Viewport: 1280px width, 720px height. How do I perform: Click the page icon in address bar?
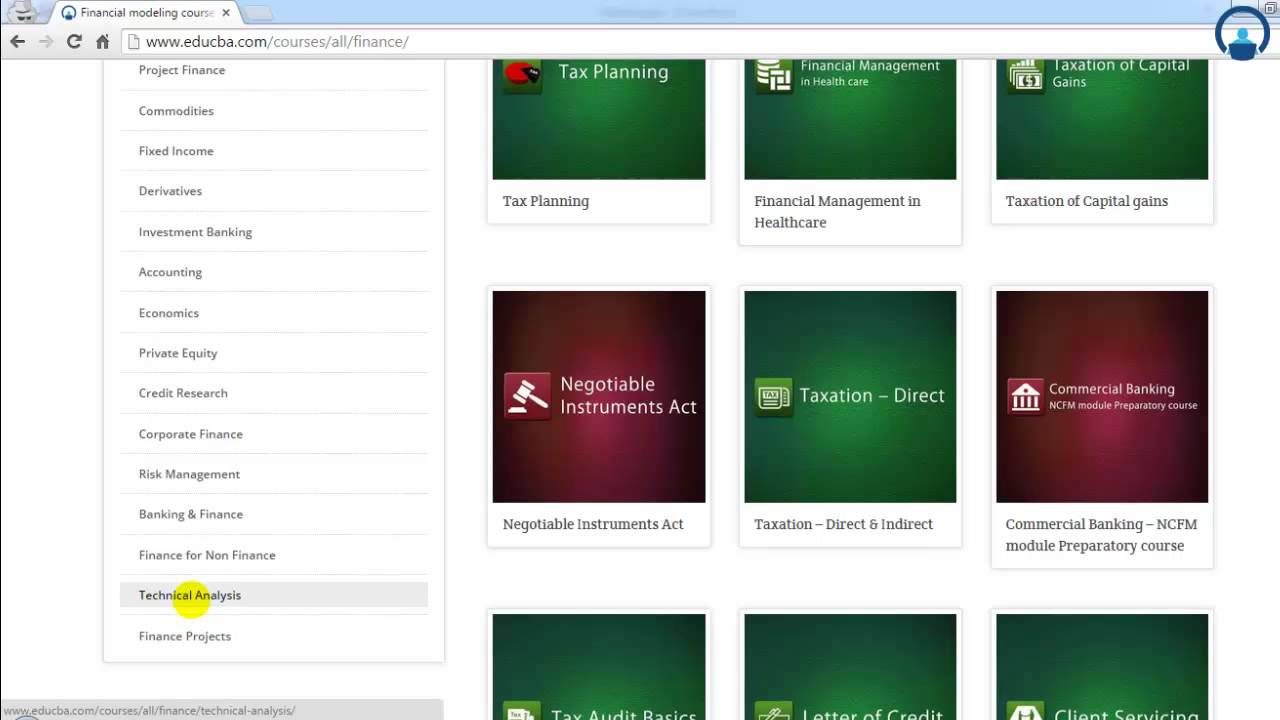tap(133, 42)
